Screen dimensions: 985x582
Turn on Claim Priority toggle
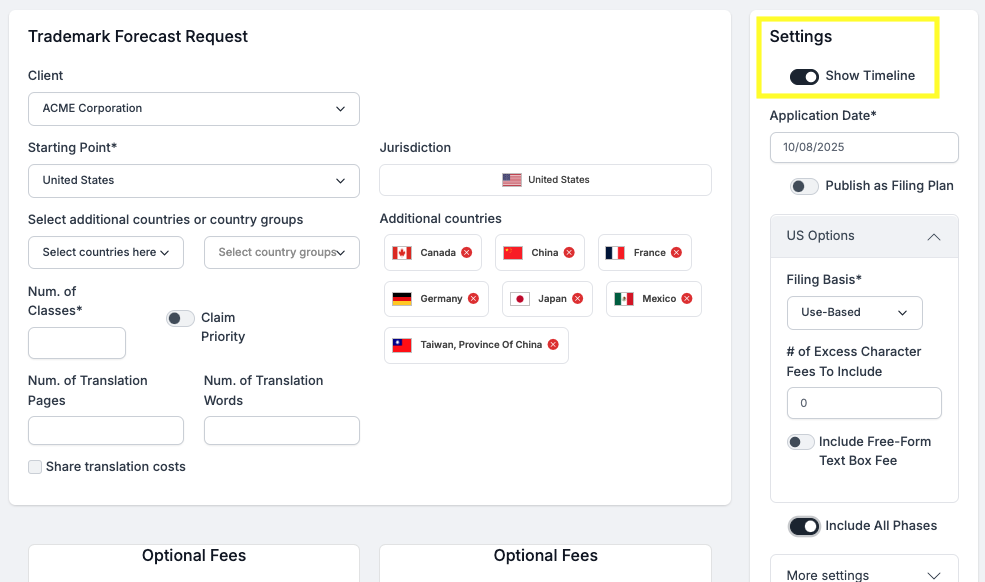(180, 318)
